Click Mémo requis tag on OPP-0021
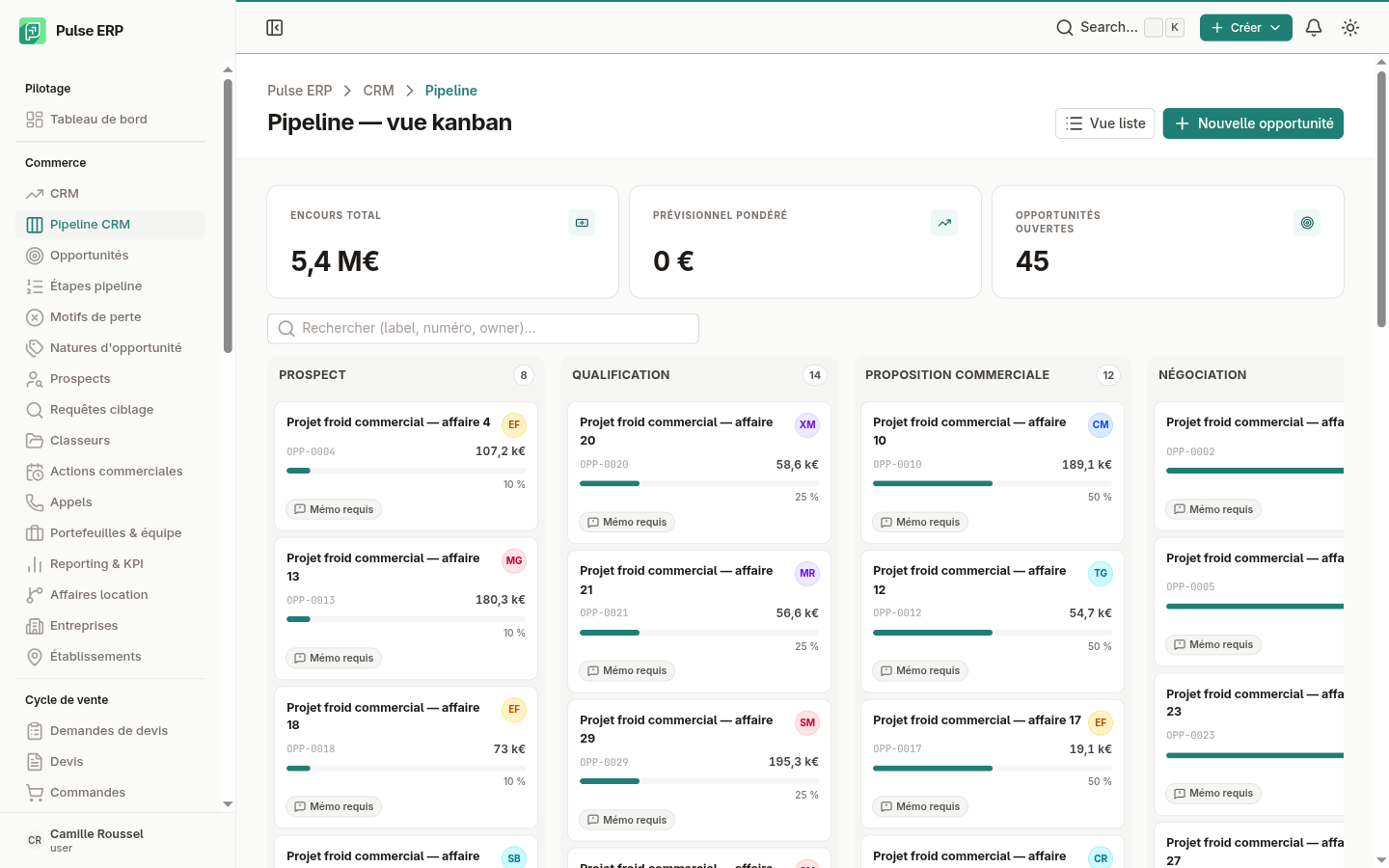 [627, 670]
